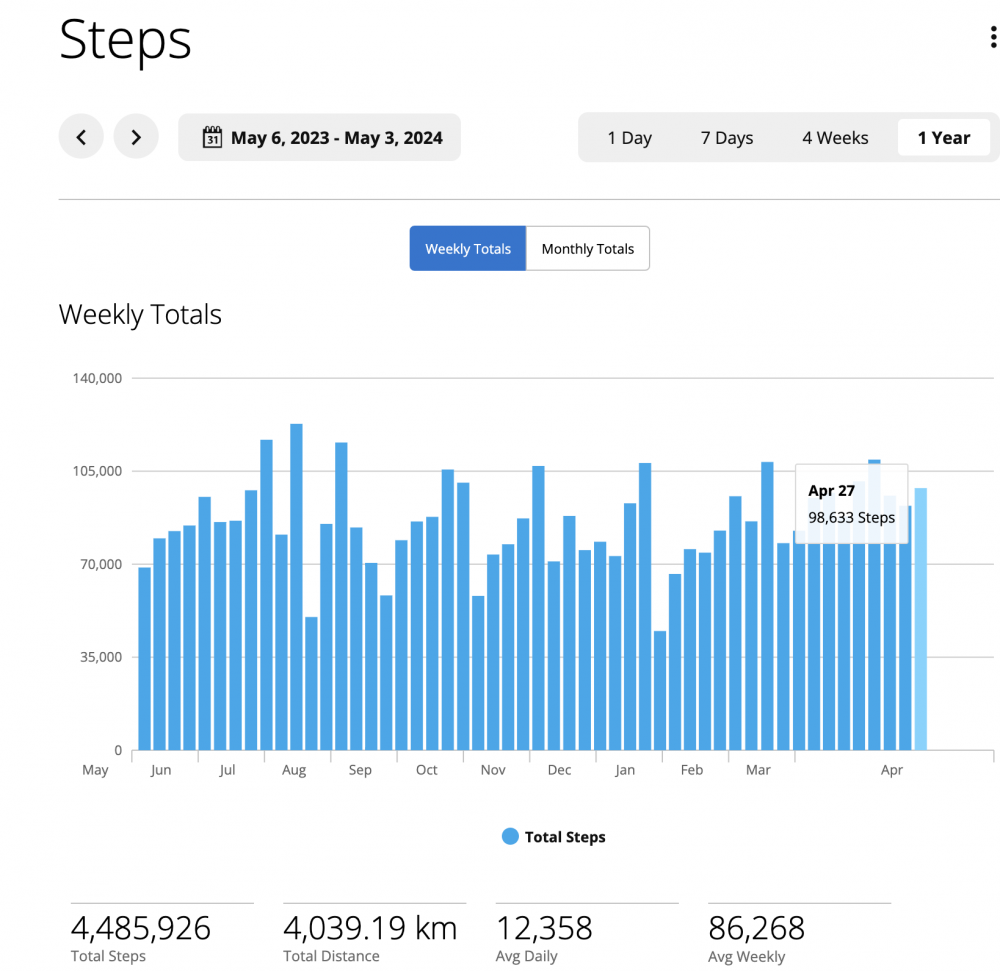Viewport: 1000px width, 971px height.
Task: Select the 4 Weeks range
Action: (x=835, y=138)
